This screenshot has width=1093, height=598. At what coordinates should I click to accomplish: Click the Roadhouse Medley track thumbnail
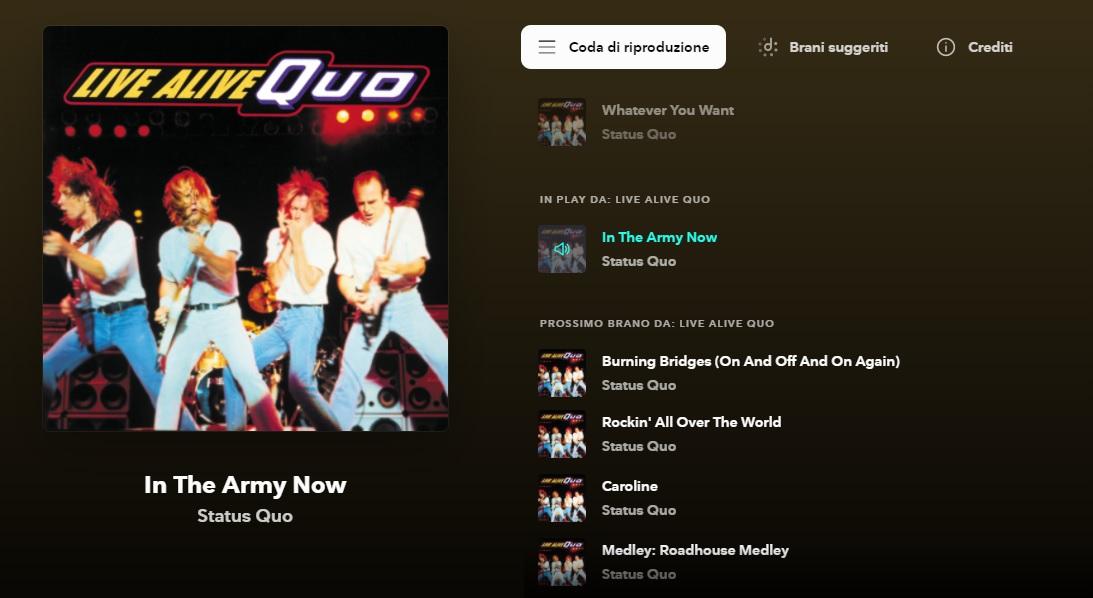[562, 562]
